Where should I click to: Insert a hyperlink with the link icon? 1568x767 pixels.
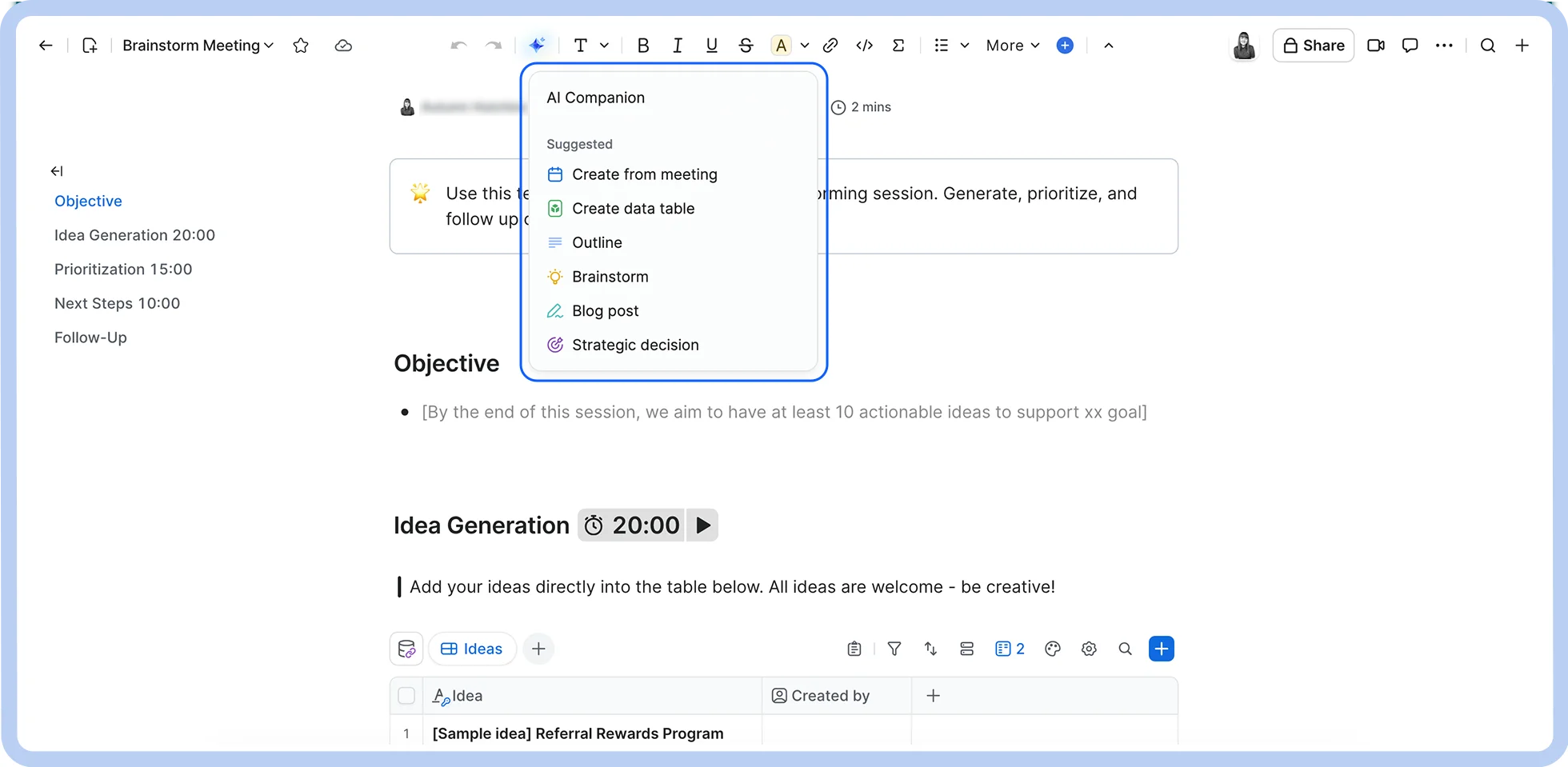tap(830, 46)
